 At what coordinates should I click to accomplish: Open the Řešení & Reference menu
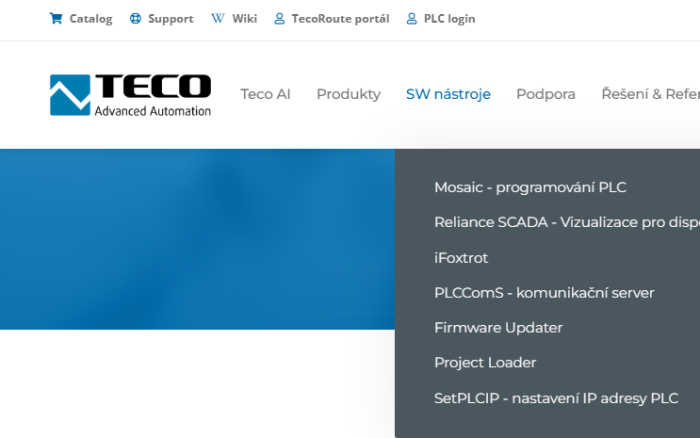pos(650,94)
